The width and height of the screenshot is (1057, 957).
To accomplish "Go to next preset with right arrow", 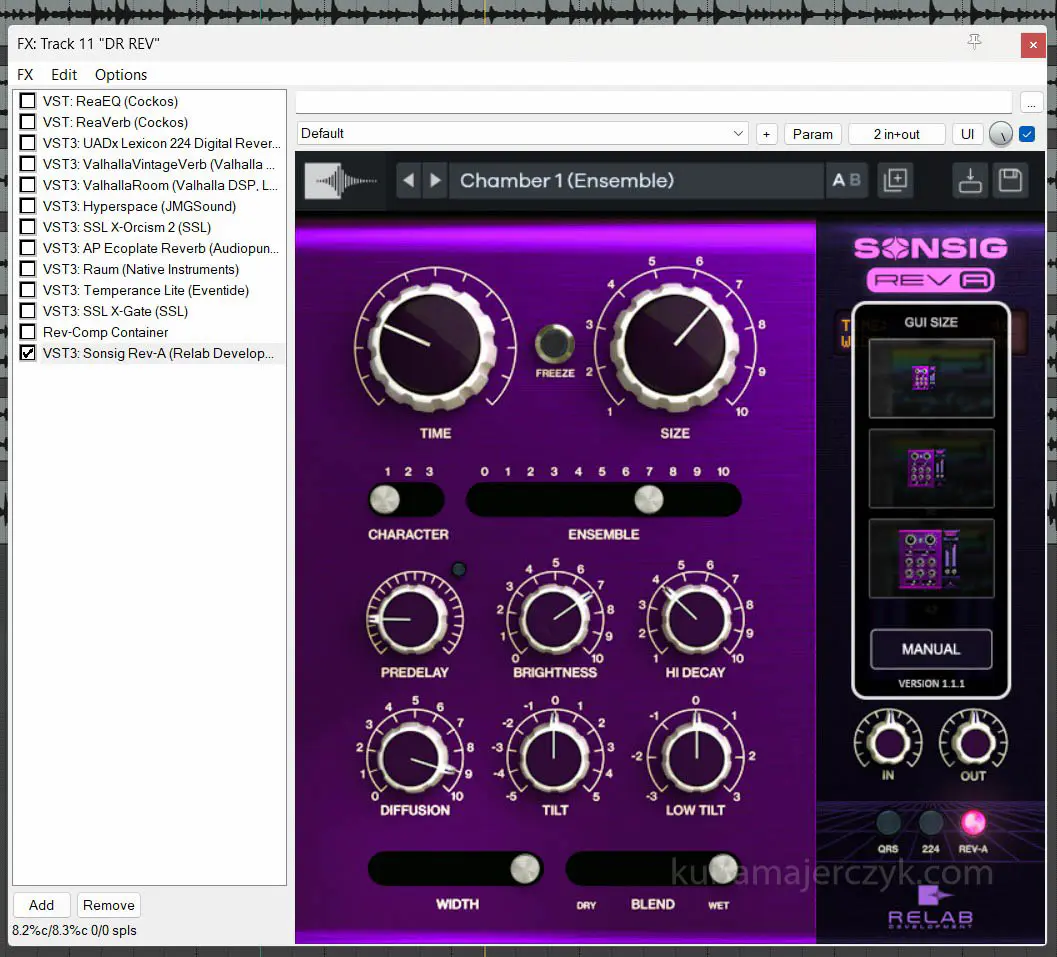I will coord(435,181).
